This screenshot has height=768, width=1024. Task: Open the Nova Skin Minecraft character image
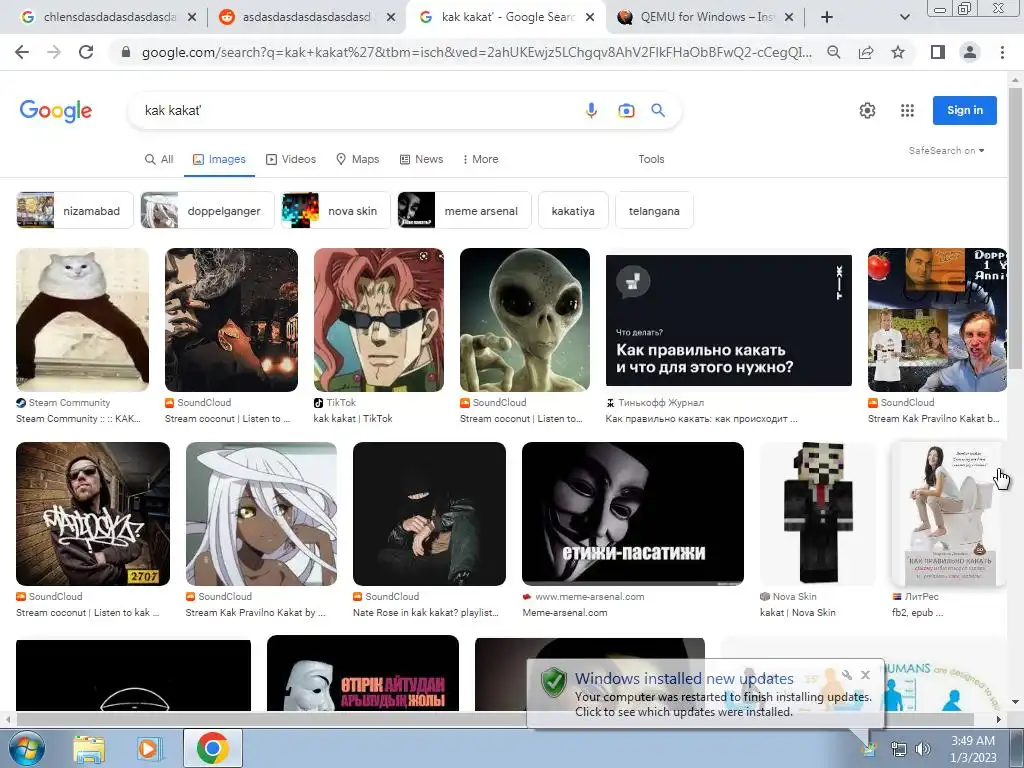click(818, 513)
